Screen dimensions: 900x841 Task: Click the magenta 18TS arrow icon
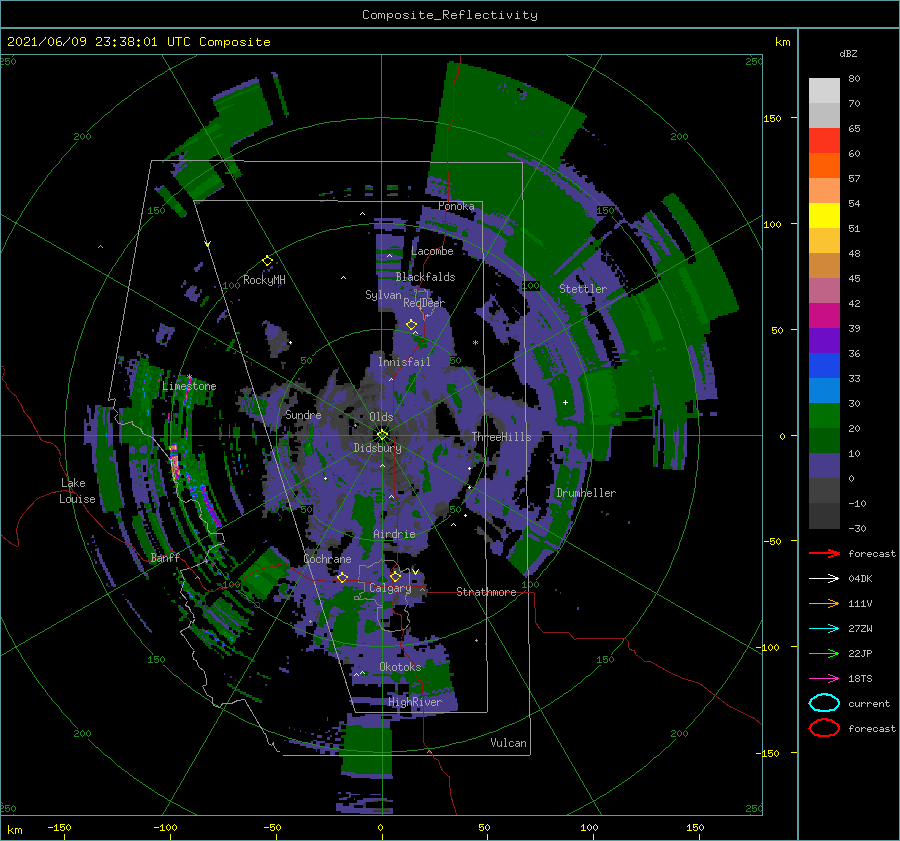pyautogui.click(x=824, y=679)
